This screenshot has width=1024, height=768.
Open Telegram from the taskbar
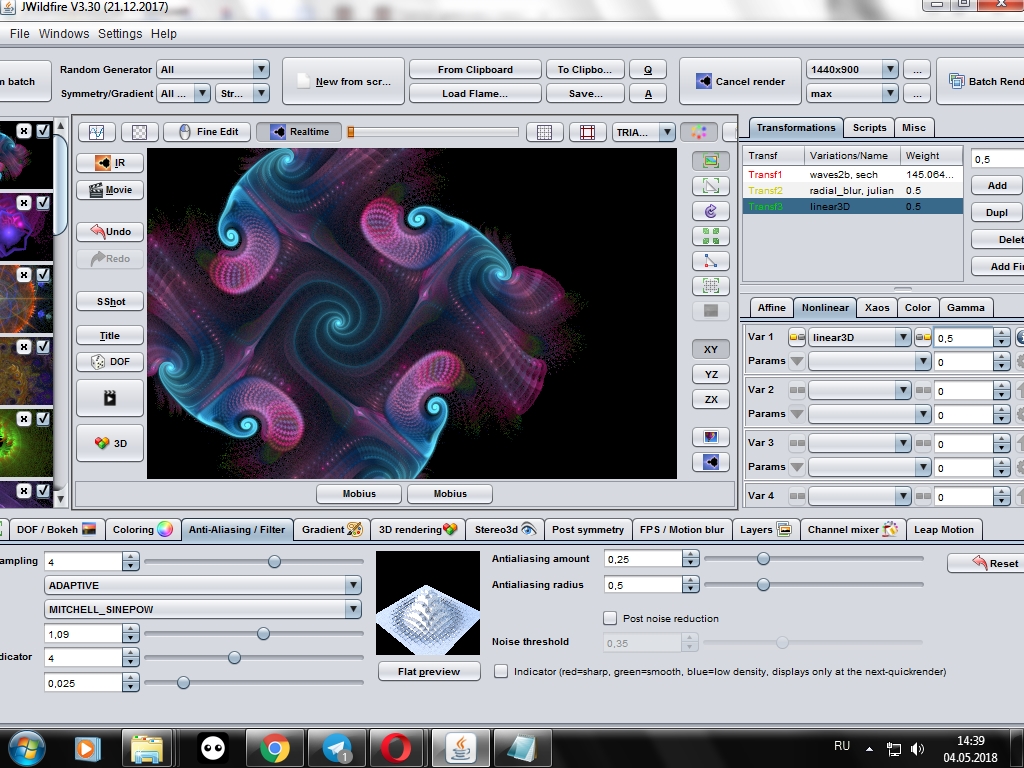pyautogui.click(x=337, y=748)
